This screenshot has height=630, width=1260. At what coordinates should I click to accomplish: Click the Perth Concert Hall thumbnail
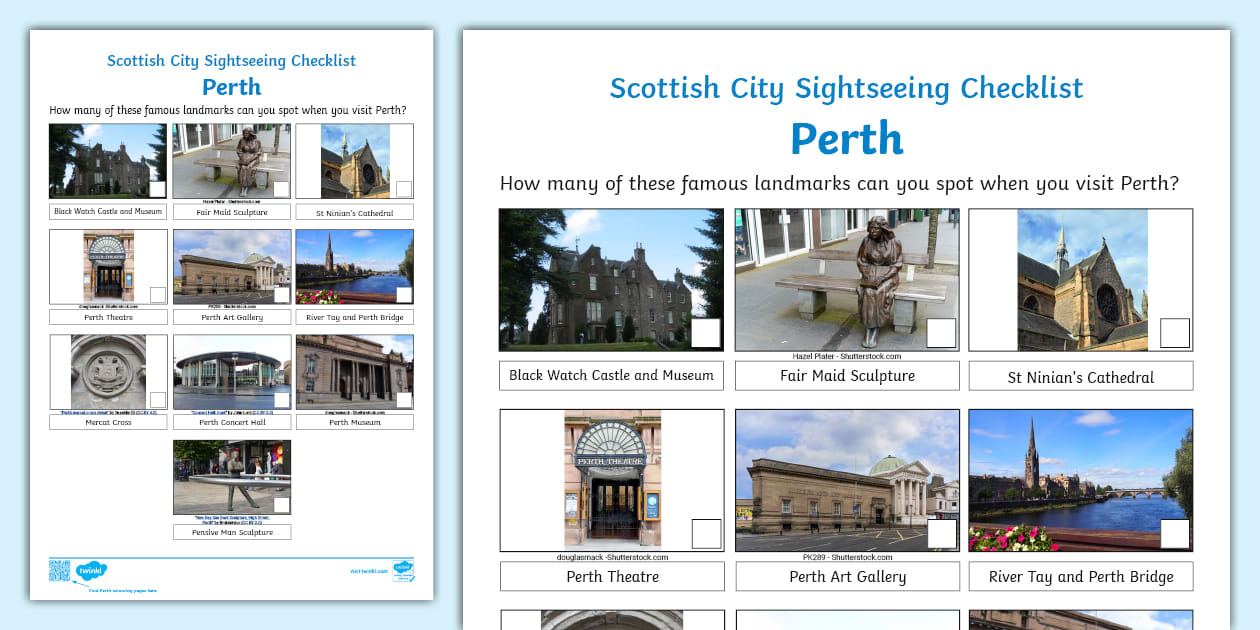click(x=231, y=371)
